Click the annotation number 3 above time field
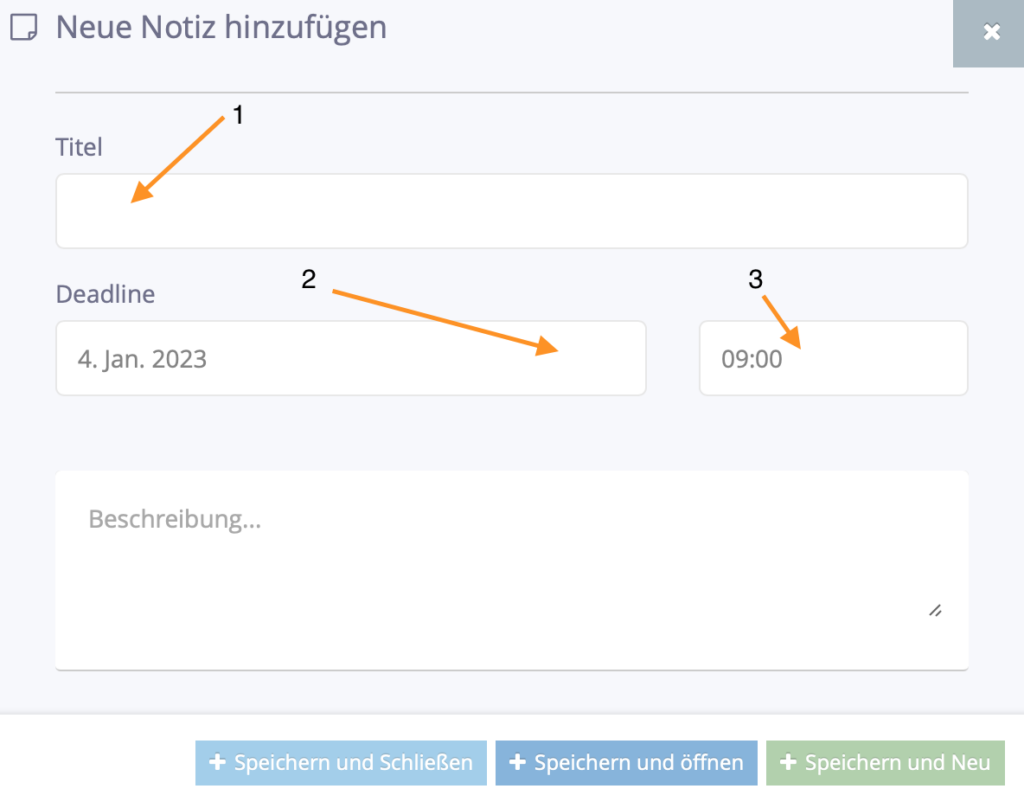Screen dimensions: 1024x808 click(x=756, y=279)
